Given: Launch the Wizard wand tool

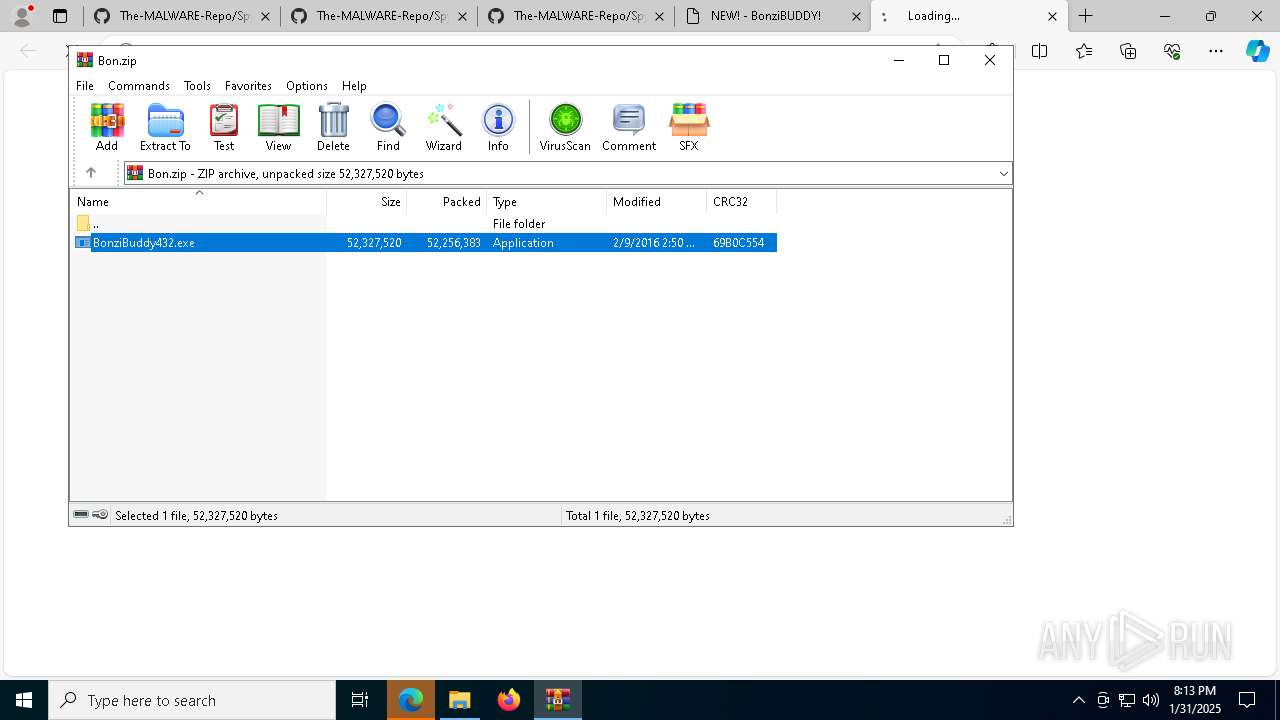Looking at the screenshot, I should point(443,127).
